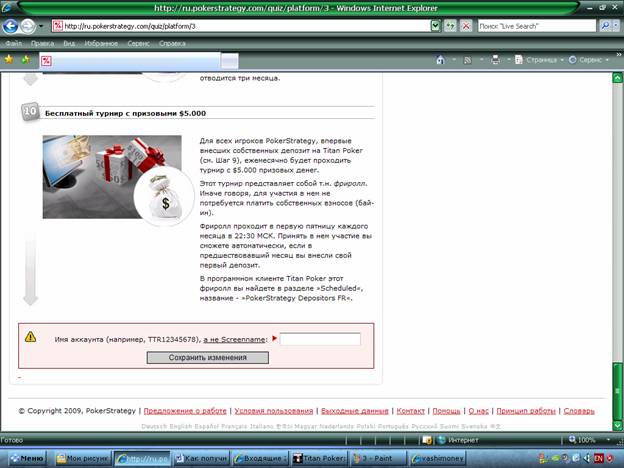
Task: Click the EN language tray indicator
Action: tap(599, 458)
